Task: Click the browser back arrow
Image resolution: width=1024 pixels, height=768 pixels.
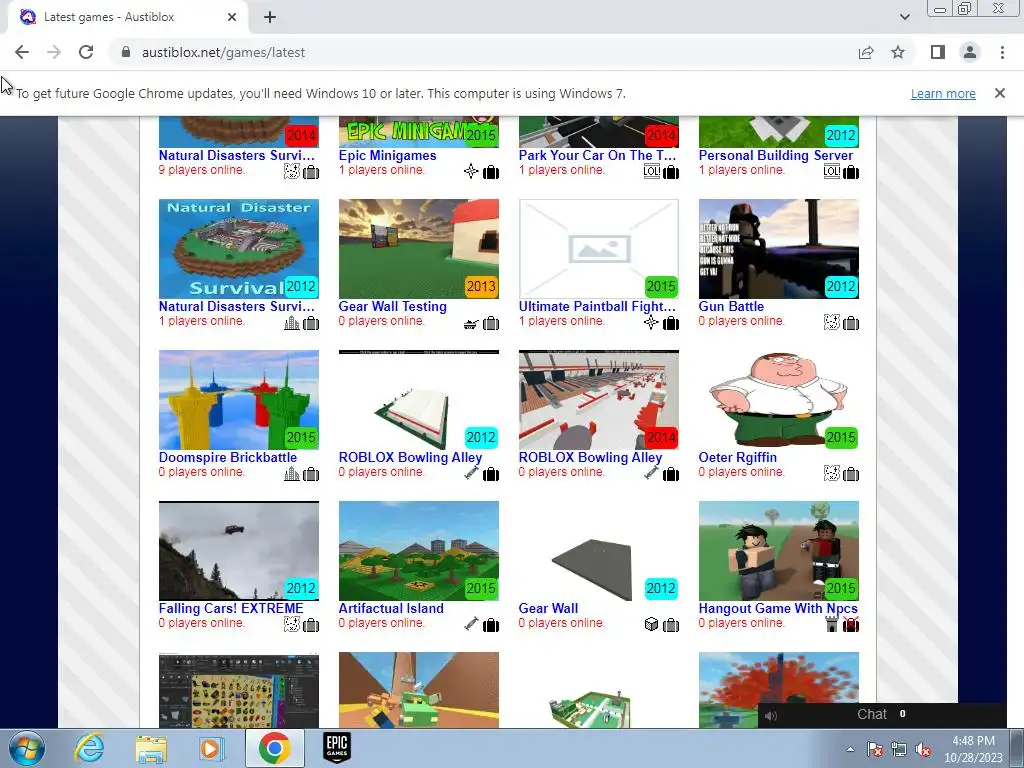Action: pos(22,52)
